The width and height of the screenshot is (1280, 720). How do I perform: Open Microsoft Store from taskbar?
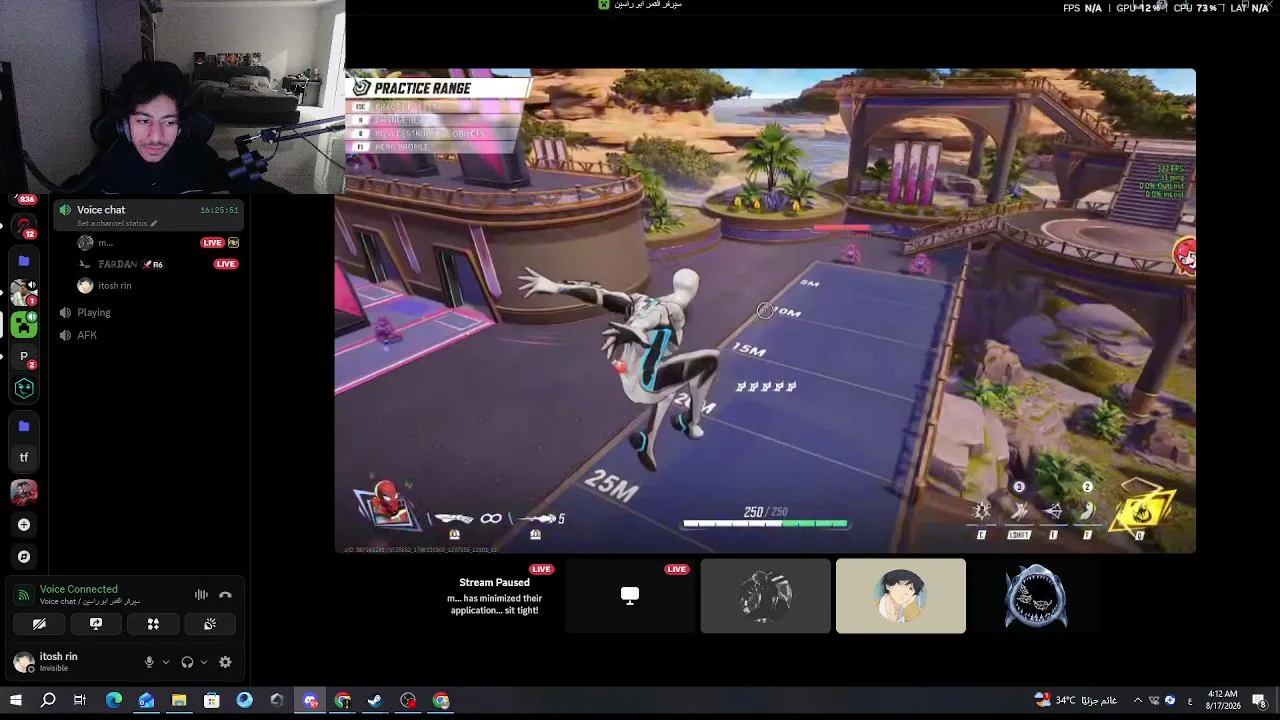(211, 700)
